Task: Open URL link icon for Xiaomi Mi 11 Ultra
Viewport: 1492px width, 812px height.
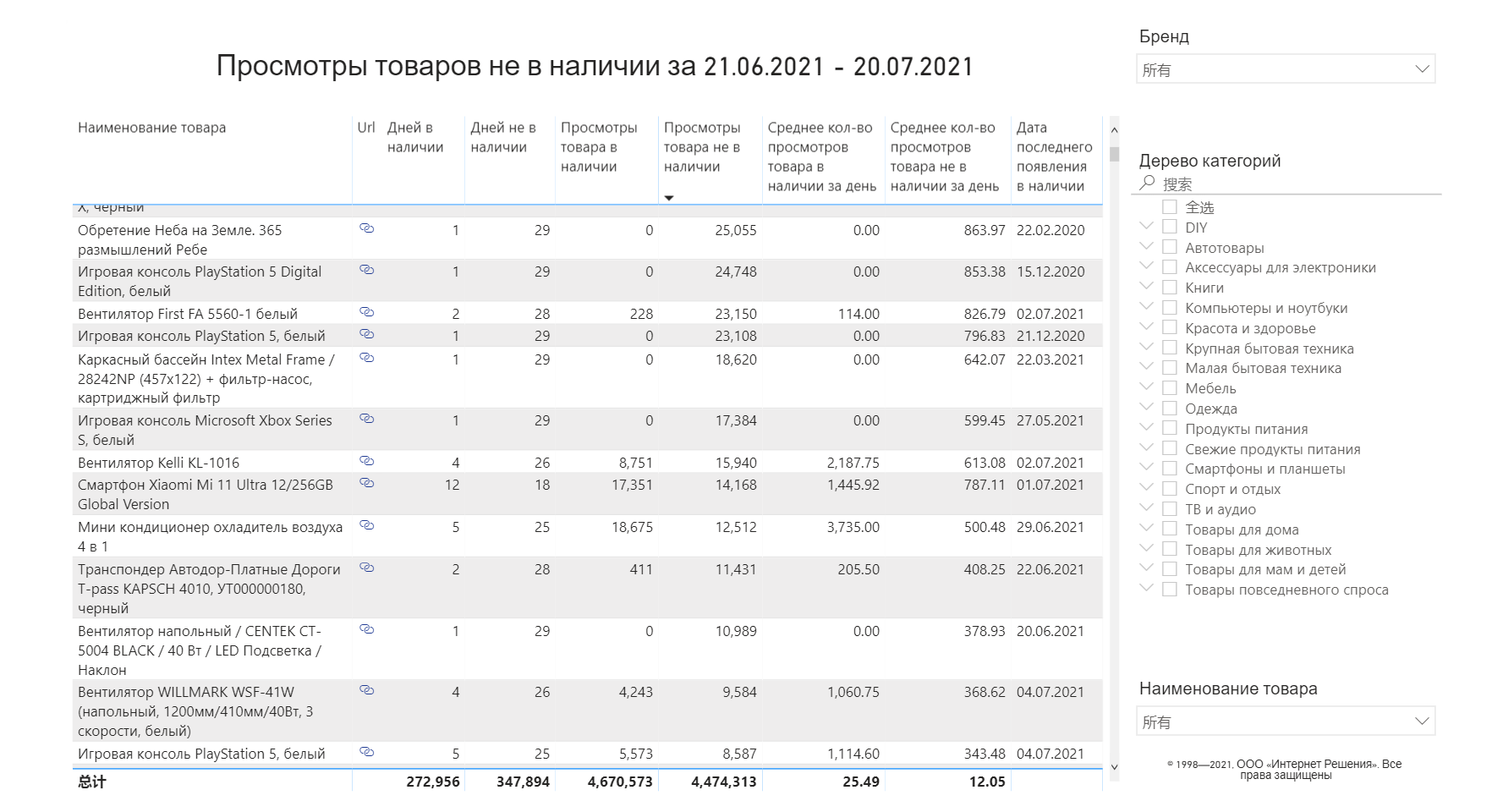Action: pos(366,483)
